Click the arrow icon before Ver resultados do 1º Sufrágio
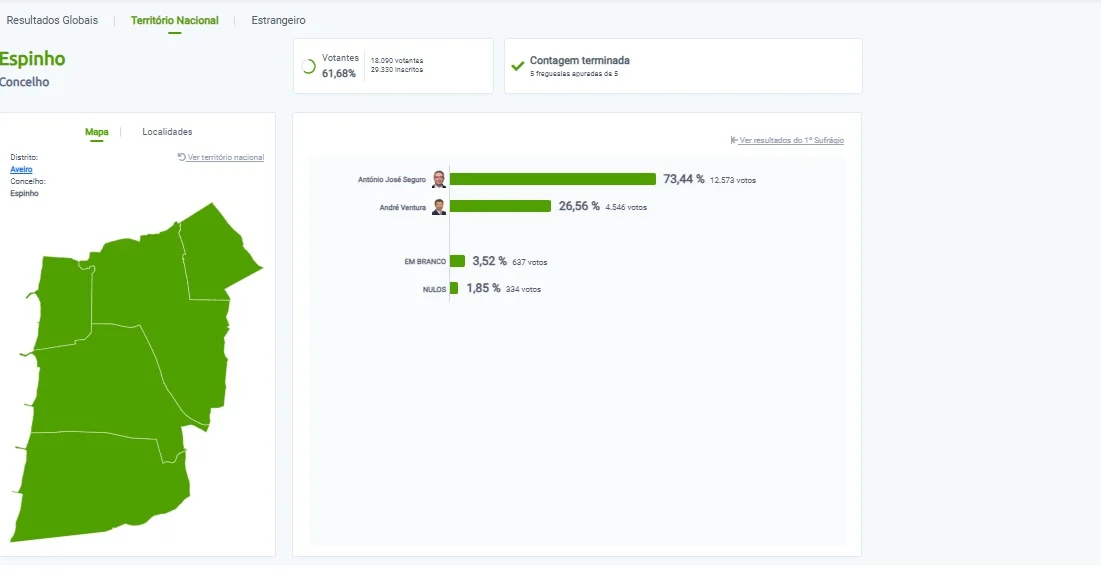Image resolution: width=1101 pixels, height=575 pixels. [734, 140]
